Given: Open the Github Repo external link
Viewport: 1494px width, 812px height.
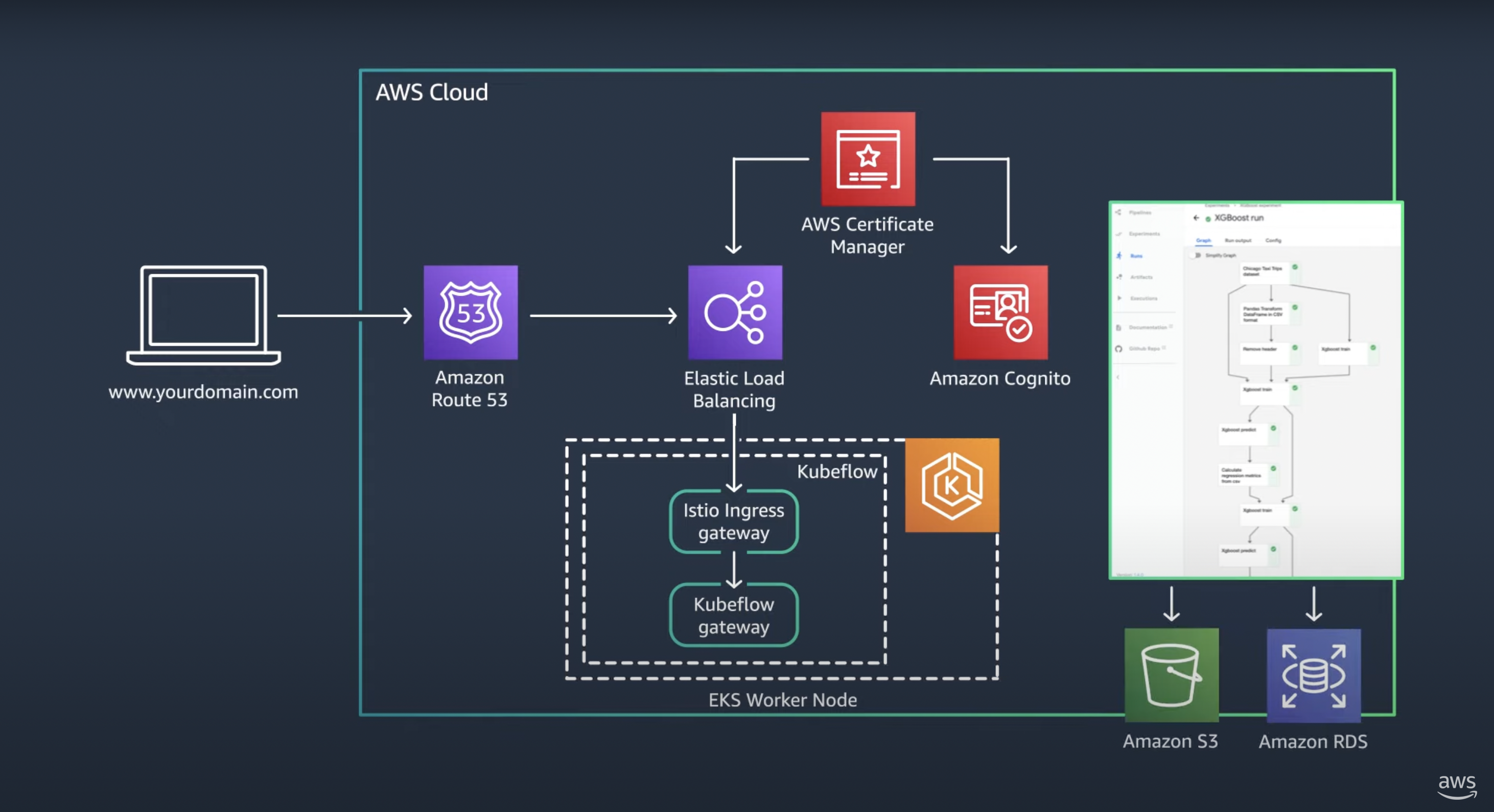Looking at the screenshot, I should [x=1147, y=349].
